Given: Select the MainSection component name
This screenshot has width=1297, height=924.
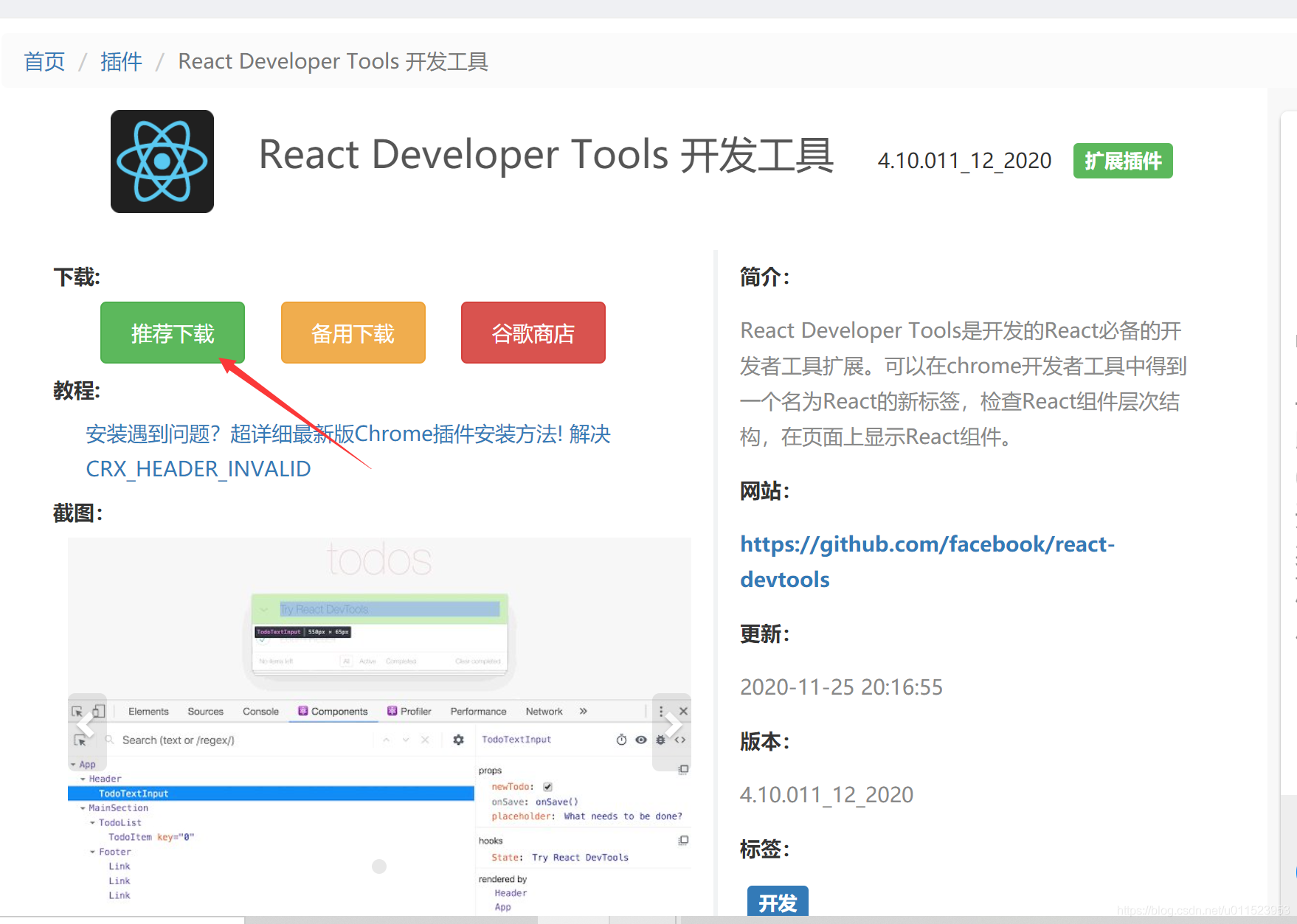Looking at the screenshot, I should pyautogui.click(x=118, y=808).
